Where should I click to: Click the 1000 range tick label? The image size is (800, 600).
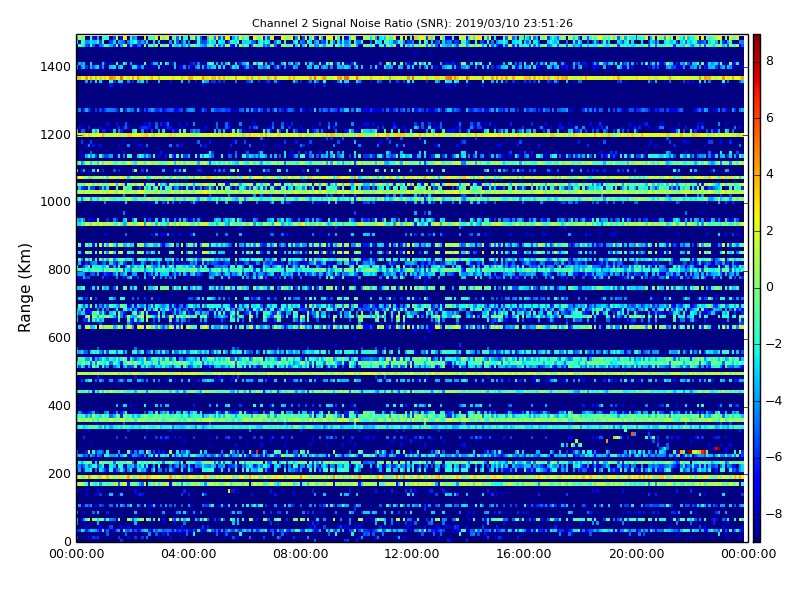point(56,202)
